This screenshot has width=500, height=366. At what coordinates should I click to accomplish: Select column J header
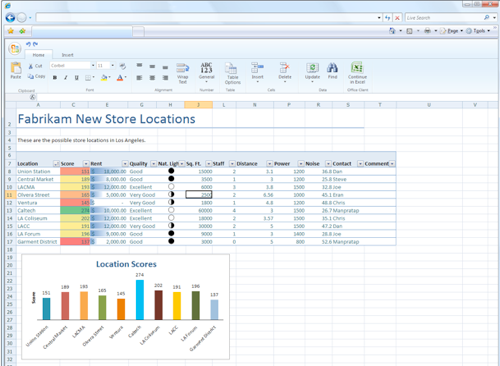pyautogui.click(x=198, y=105)
